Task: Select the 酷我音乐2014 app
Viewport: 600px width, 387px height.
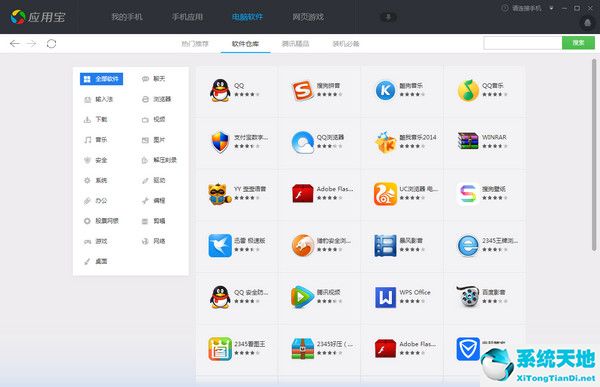Action: click(x=402, y=142)
